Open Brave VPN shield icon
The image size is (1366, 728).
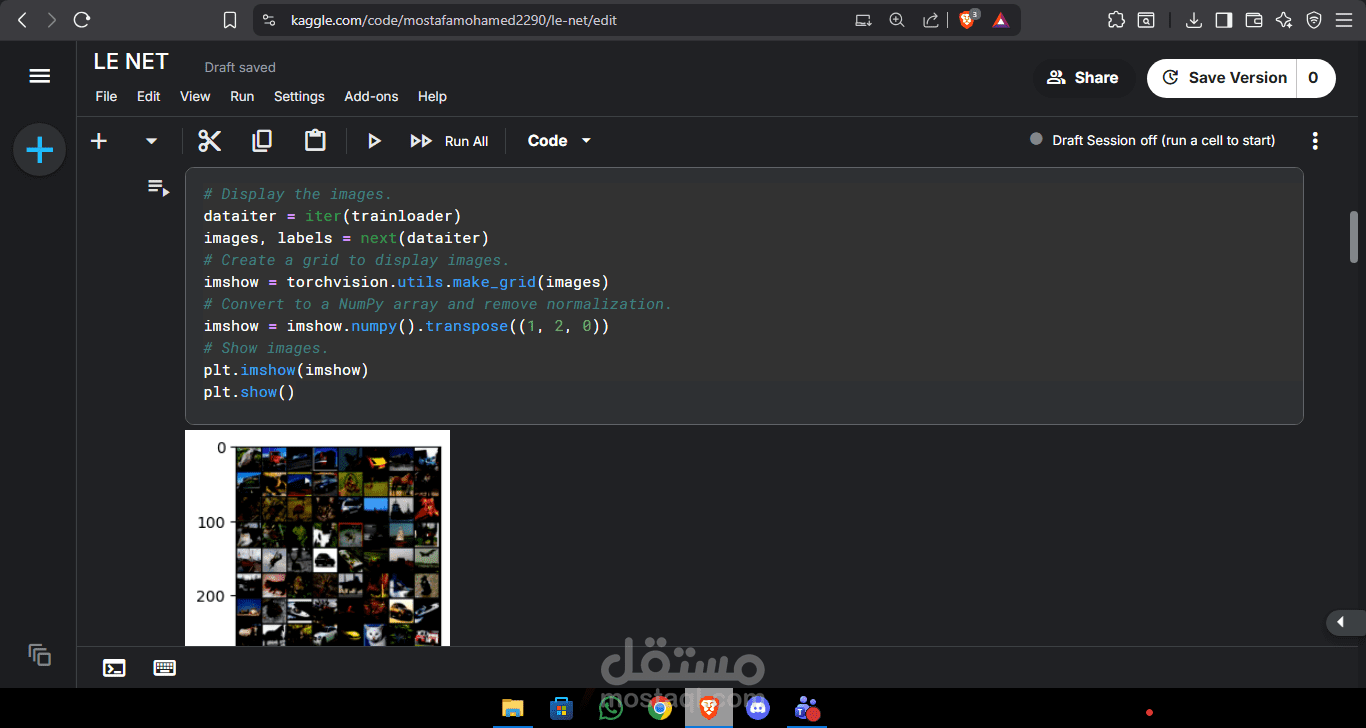pyautogui.click(x=1314, y=19)
